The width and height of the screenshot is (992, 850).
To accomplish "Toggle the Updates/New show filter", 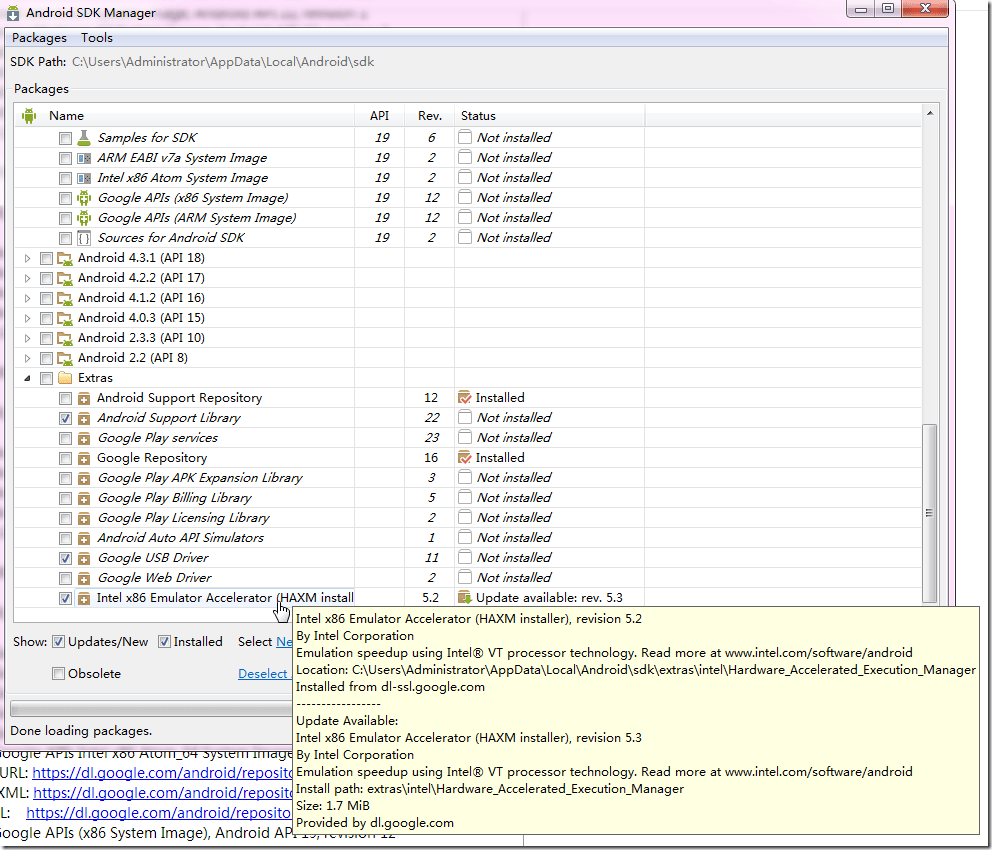I will [x=58, y=641].
